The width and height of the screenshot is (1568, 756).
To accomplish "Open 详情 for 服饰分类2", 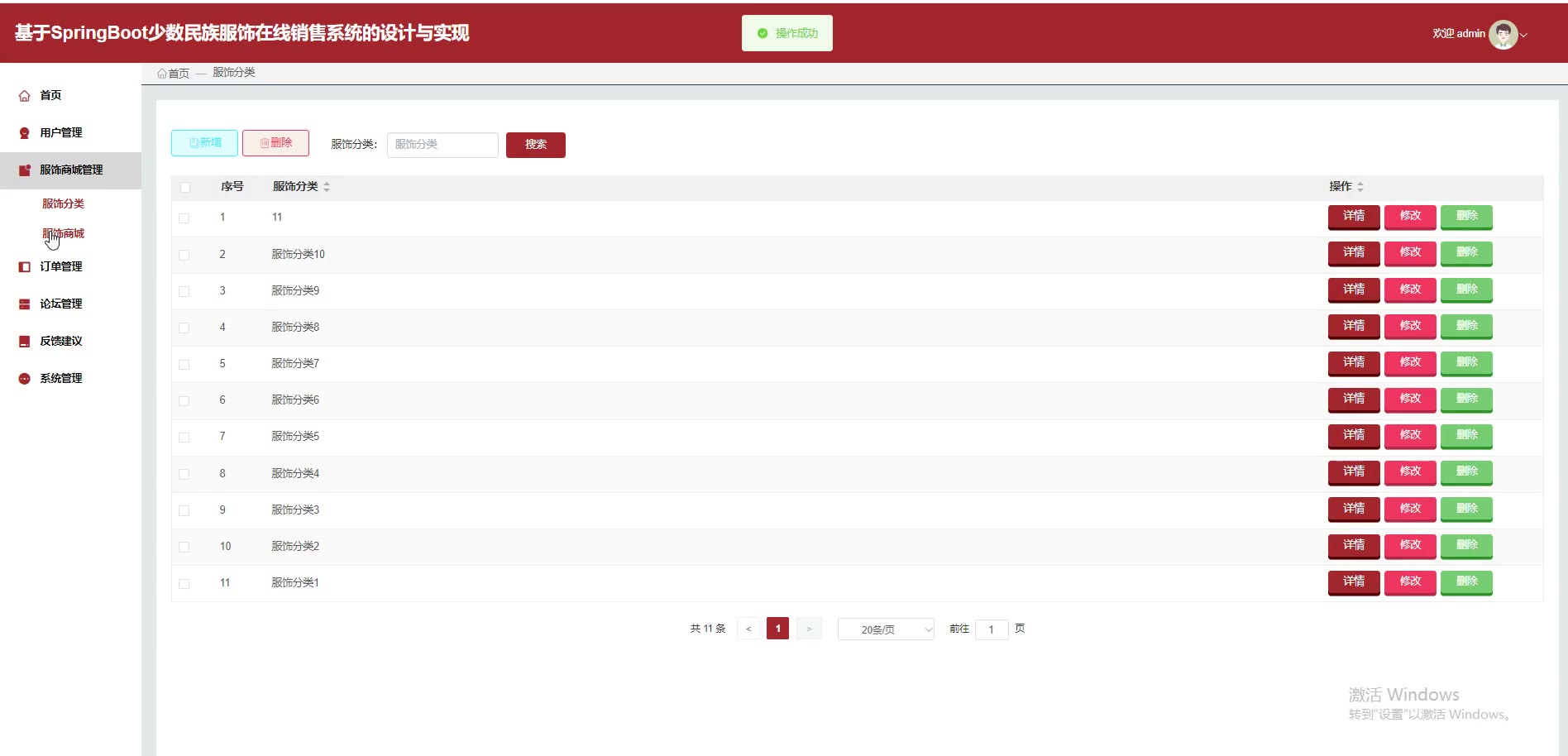I will [x=1354, y=545].
